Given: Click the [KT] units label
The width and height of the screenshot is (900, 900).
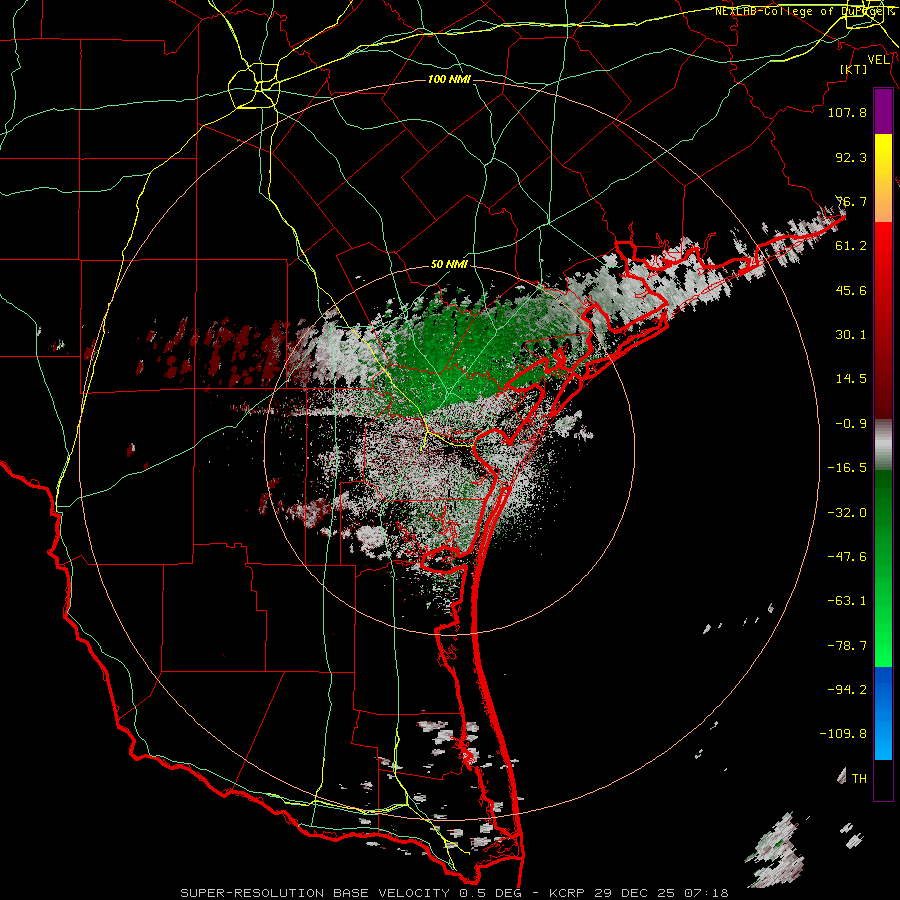Looking at the screenshot, I should pyautogui.click(x=854, y=69).
